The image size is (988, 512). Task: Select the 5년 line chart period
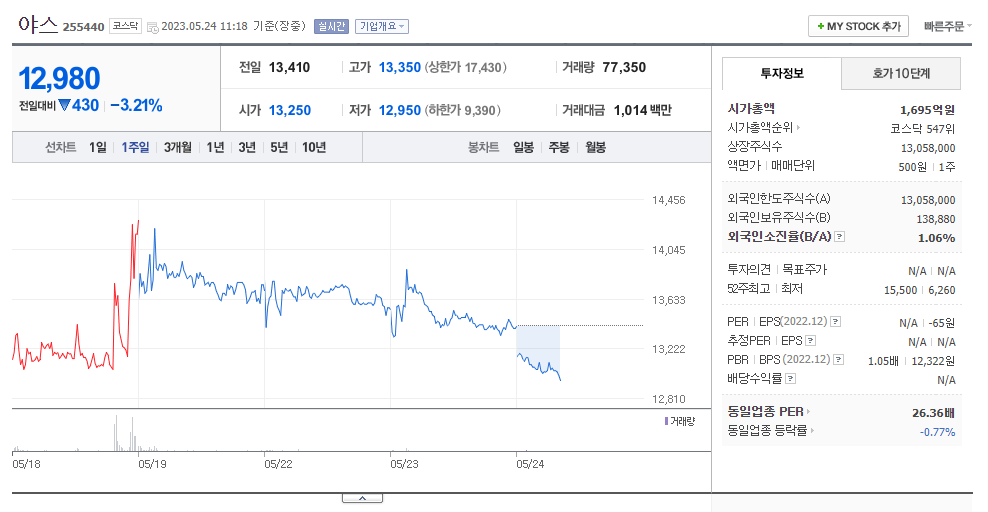point(279,147)
